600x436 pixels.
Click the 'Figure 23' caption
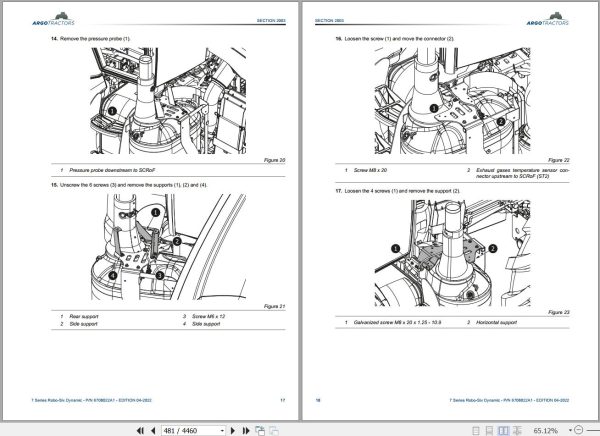559,312
